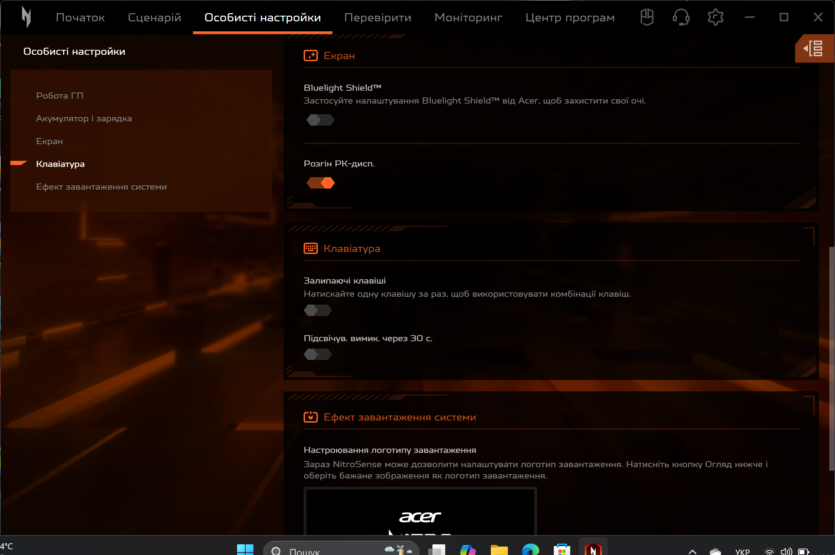835x555 pixels.
Task: Click the NitroSense logo icon
Action: click(x=26, y=17)
